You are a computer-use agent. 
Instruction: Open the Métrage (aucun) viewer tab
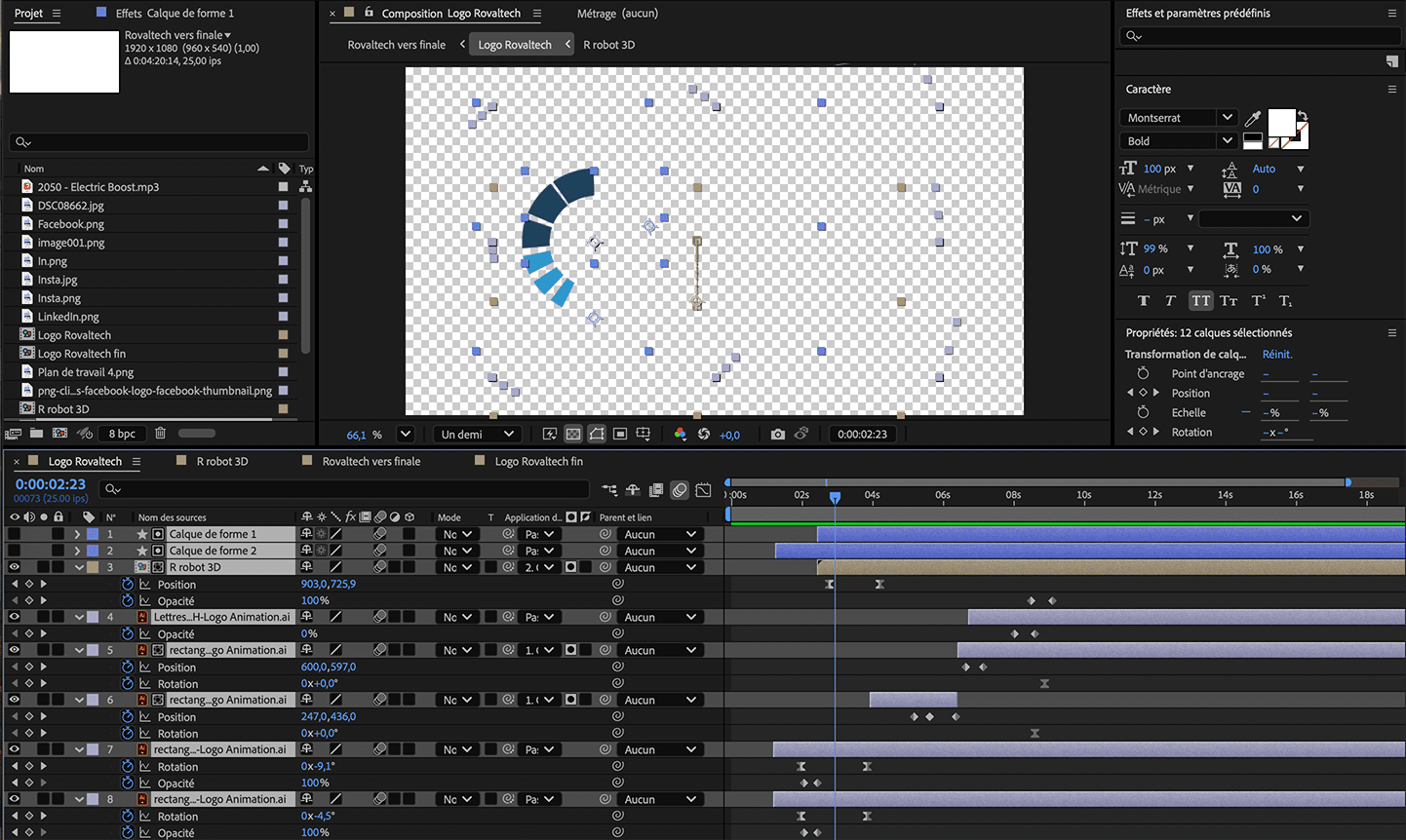pos(617,14)
